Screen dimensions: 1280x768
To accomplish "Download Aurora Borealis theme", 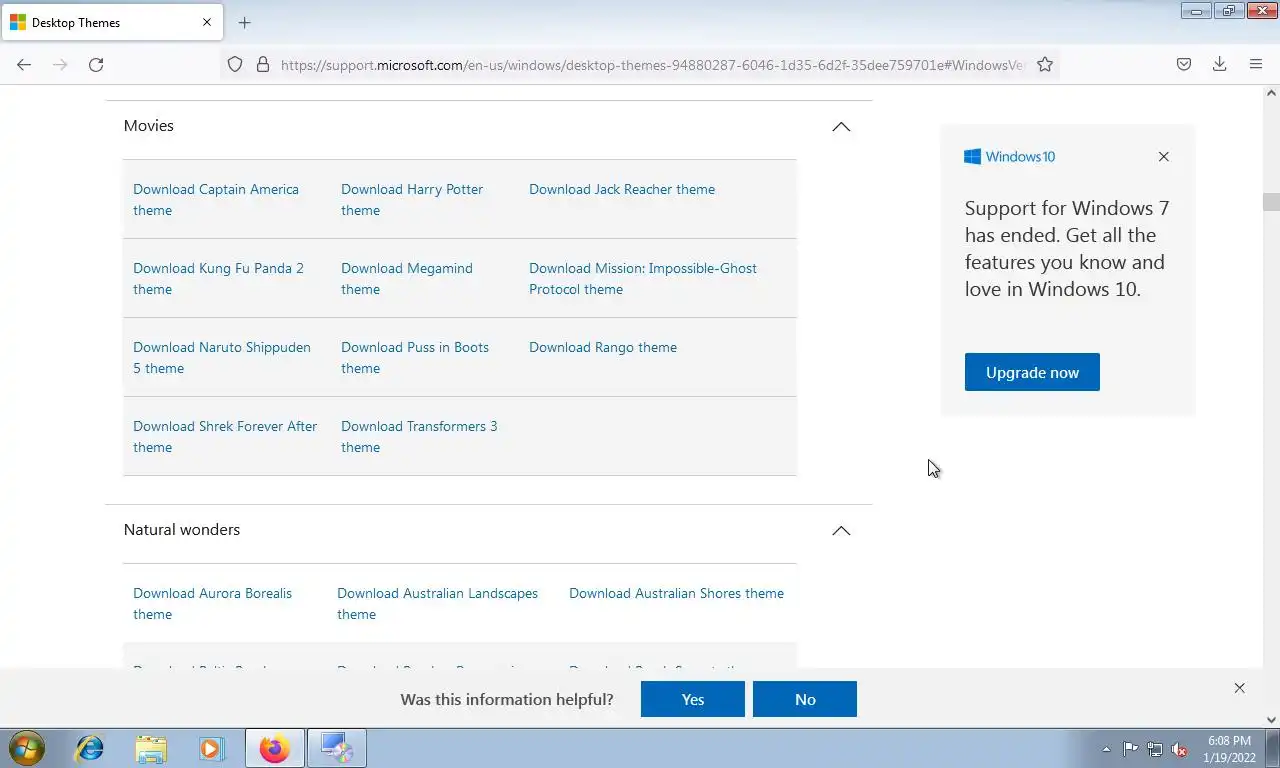I will pyautogui.click(x=212, y=603).
